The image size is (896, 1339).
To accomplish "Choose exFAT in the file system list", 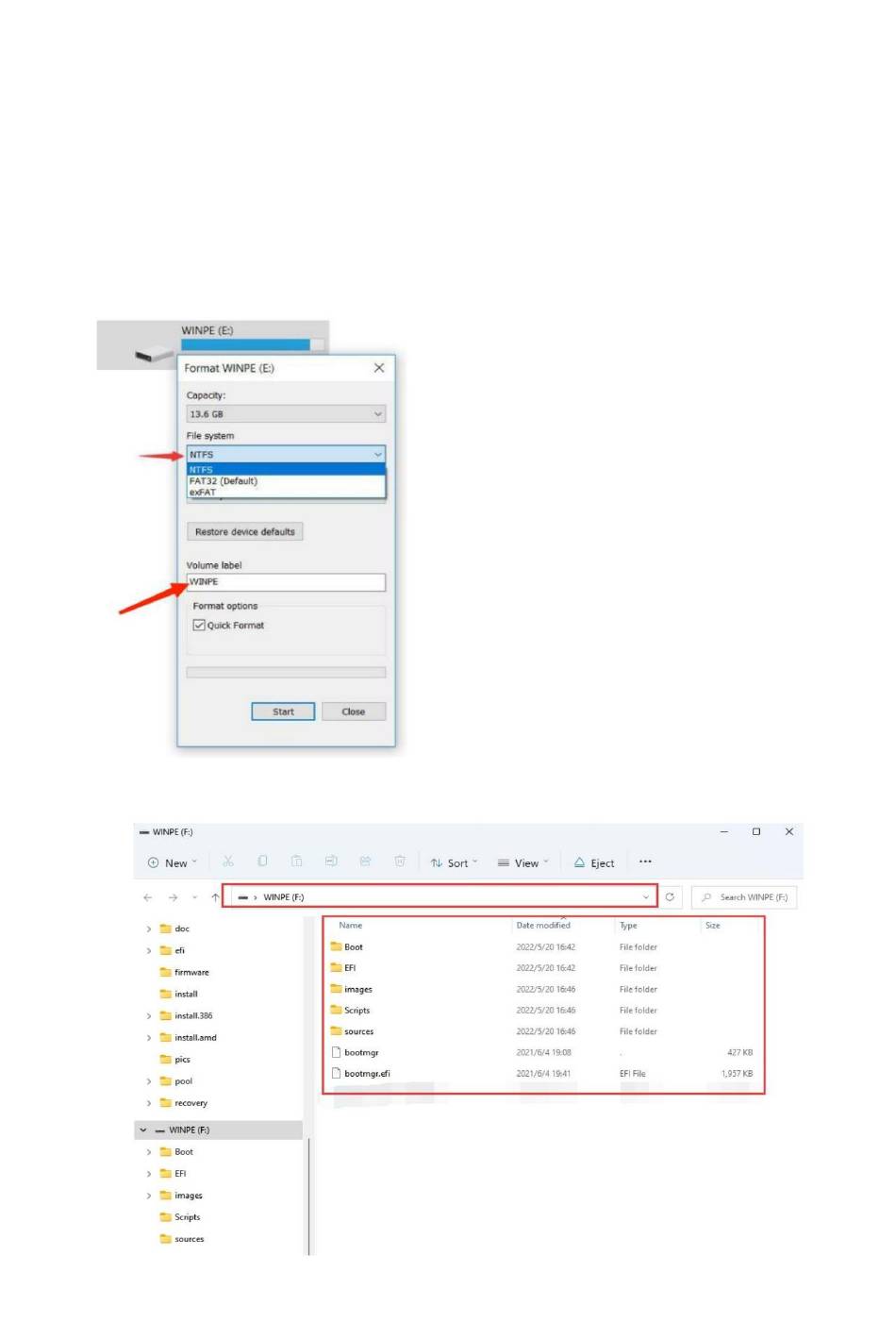I will point(286,493).
